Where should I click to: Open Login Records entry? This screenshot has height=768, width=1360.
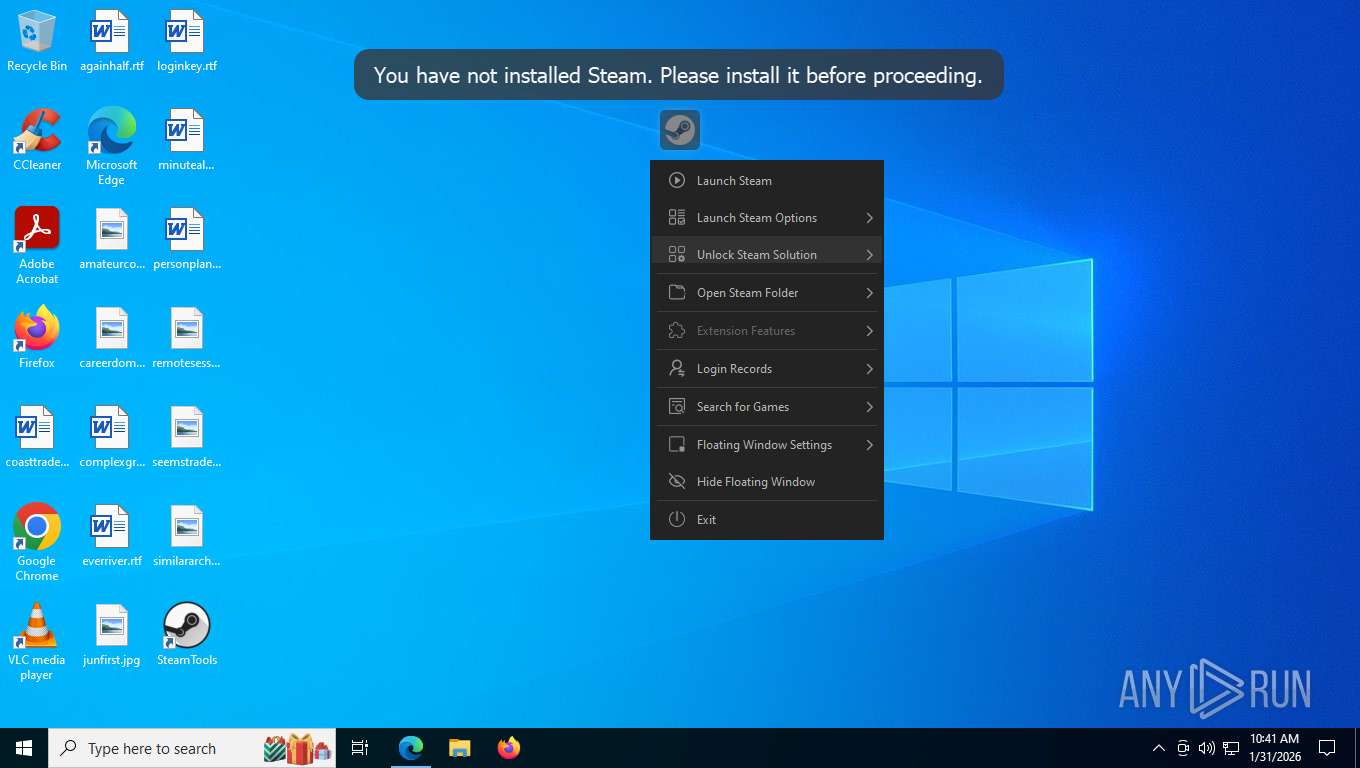point(767,369)
